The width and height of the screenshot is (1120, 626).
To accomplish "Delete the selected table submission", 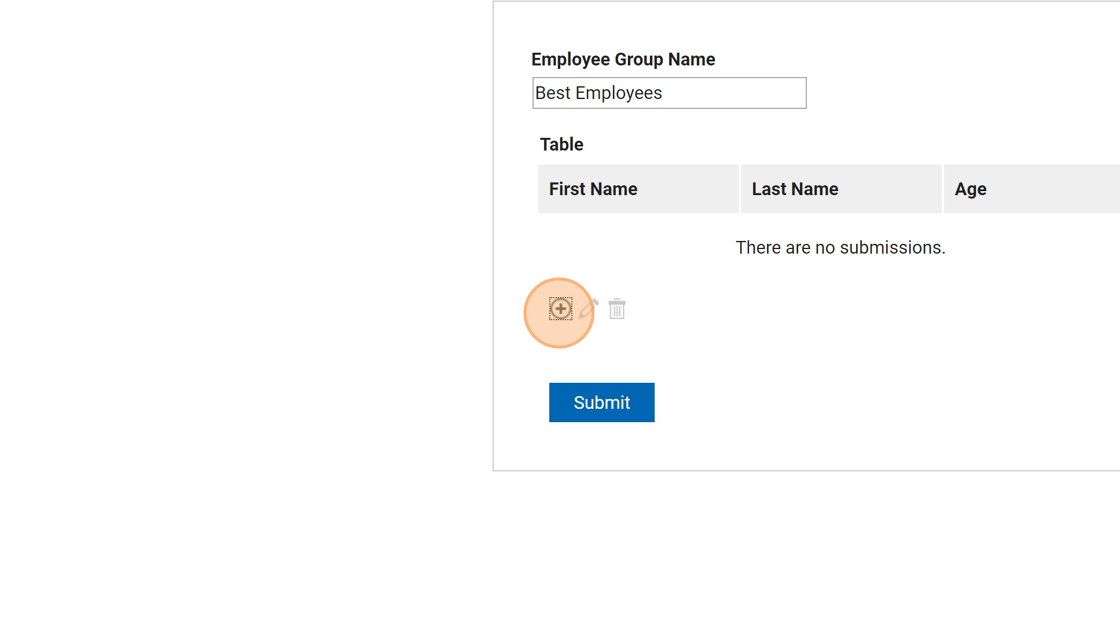I will pyautogui.click(x=617, y=309).
